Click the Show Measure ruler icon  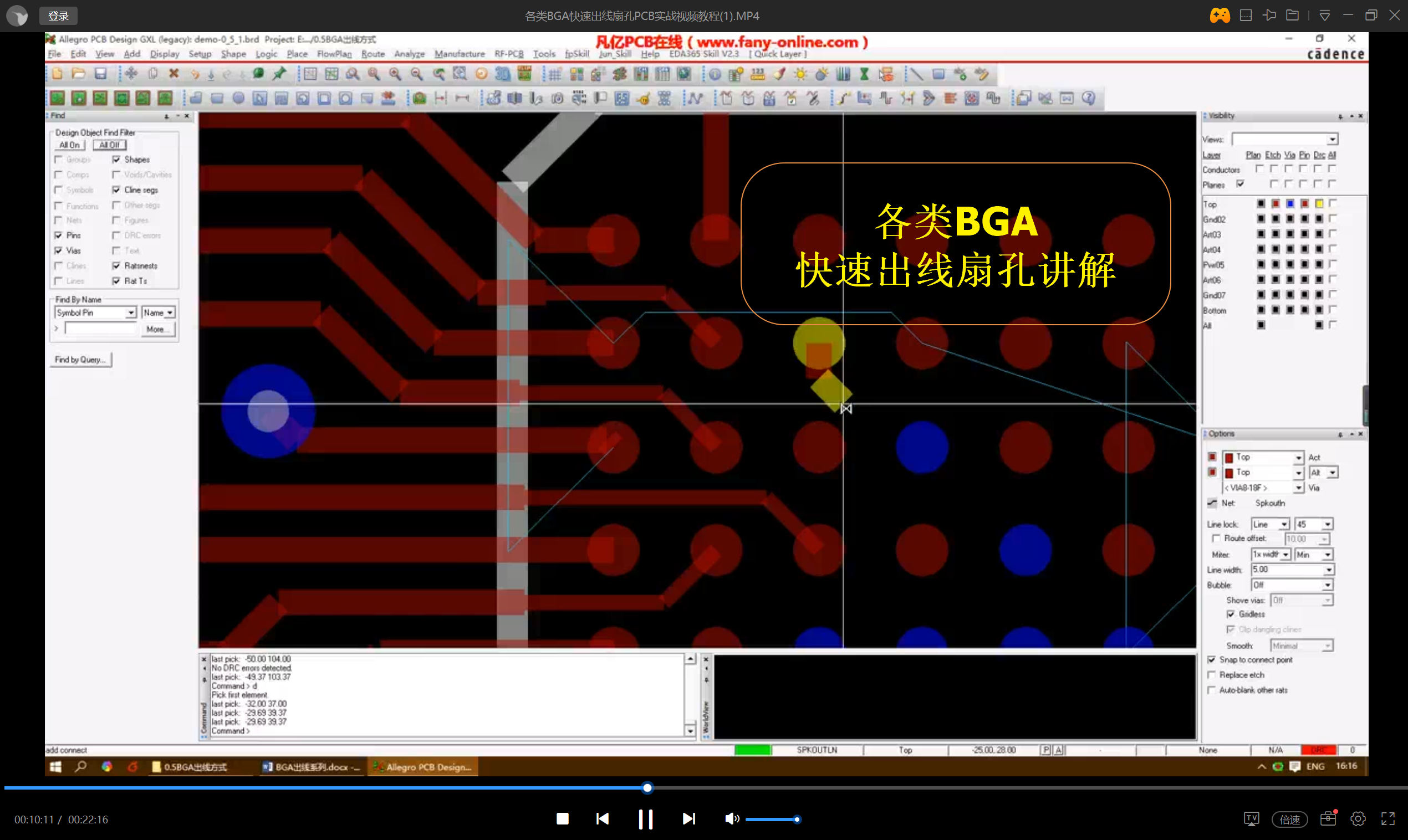click(758, 74)
